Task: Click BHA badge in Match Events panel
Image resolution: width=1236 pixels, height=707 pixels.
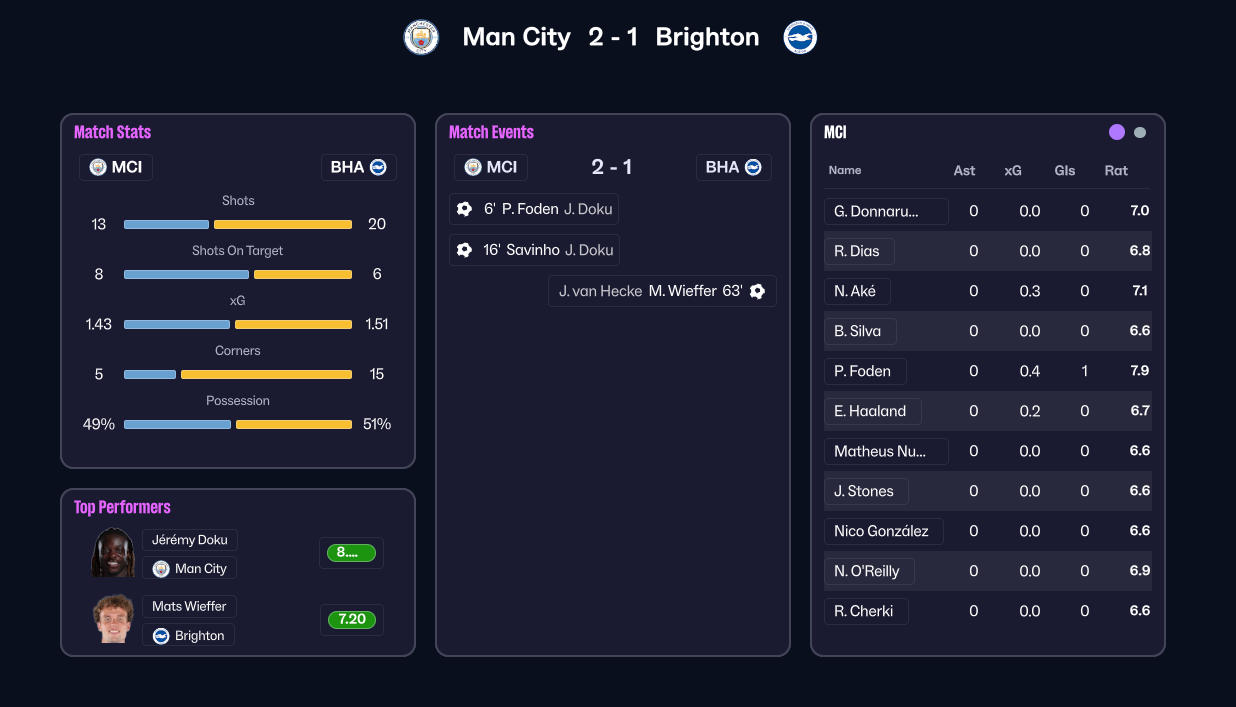Action: click(x=733, y=167)
